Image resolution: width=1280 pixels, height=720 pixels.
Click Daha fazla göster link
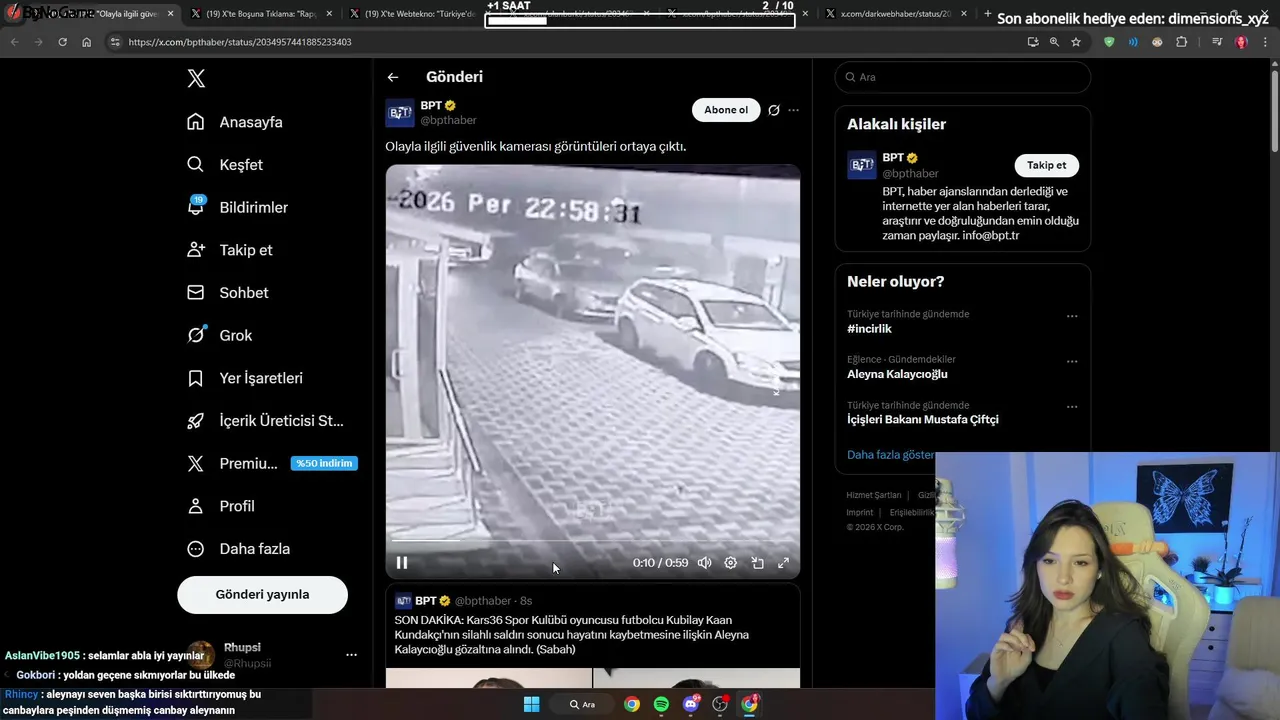click(890, 455)
